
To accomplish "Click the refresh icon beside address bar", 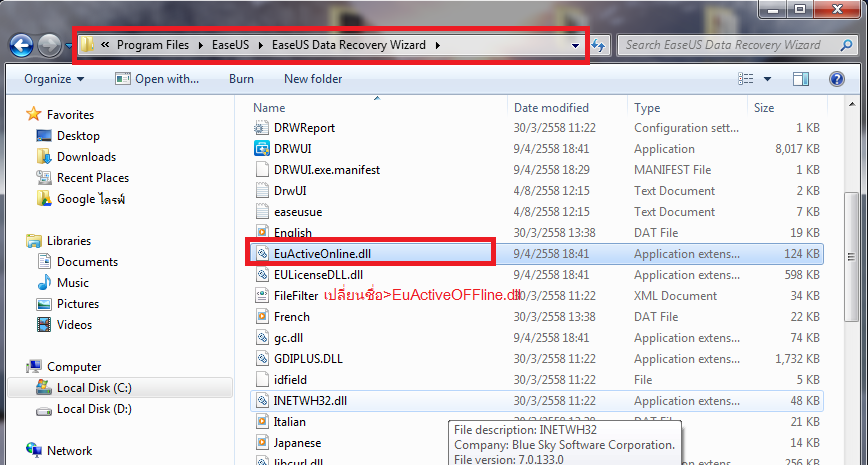I will 598,45.
